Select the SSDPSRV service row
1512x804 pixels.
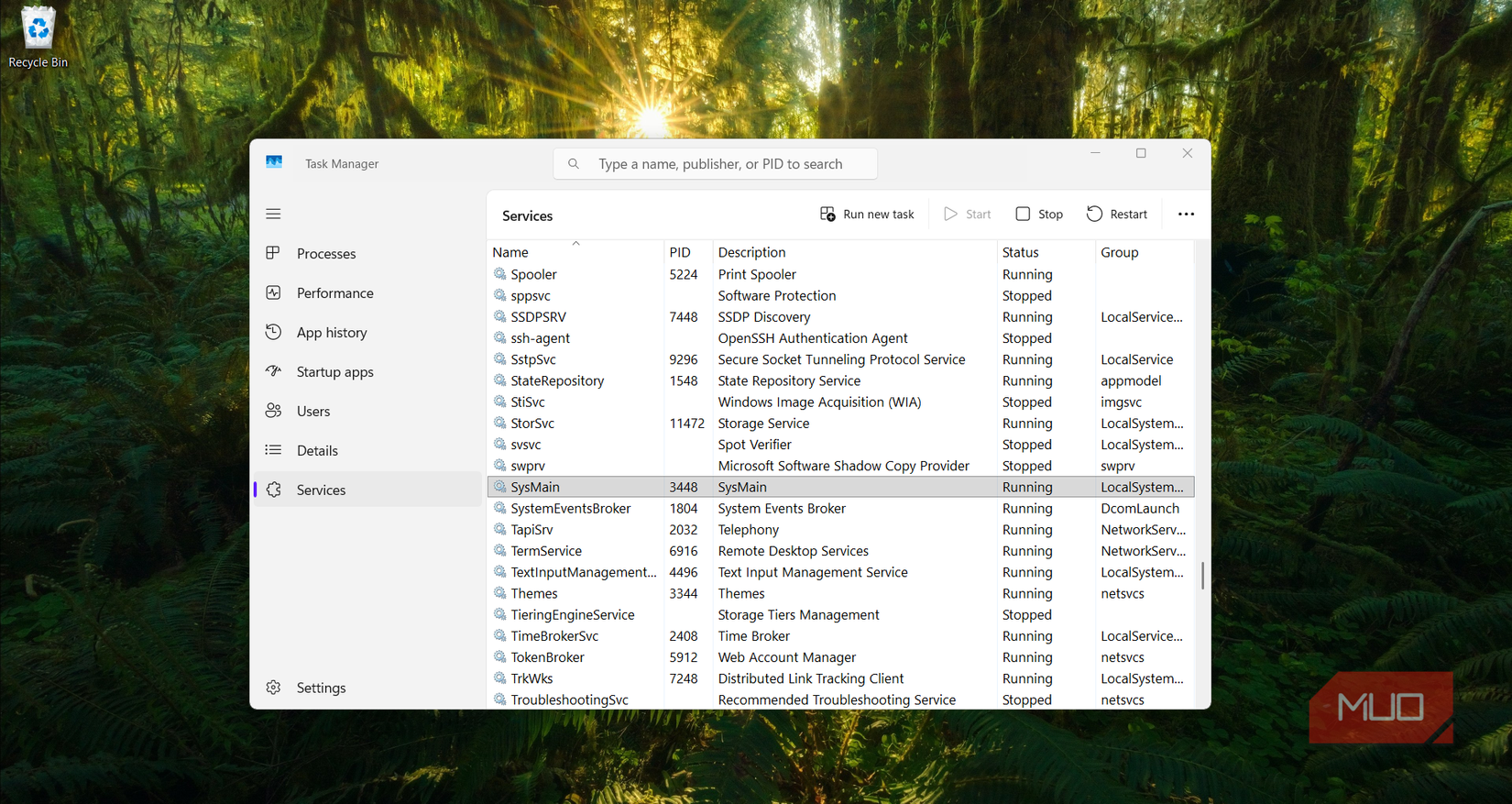pos(841,316)
